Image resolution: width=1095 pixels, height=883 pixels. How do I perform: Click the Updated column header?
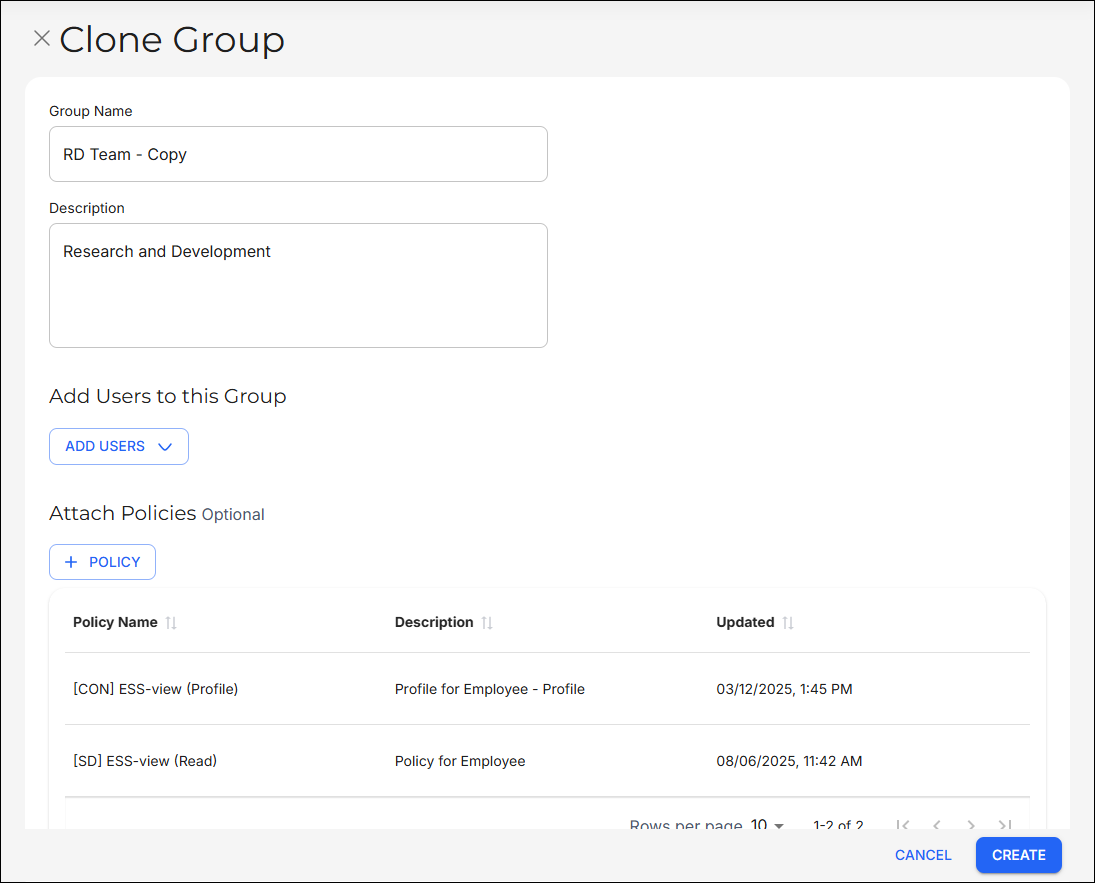tap(745, 622)
